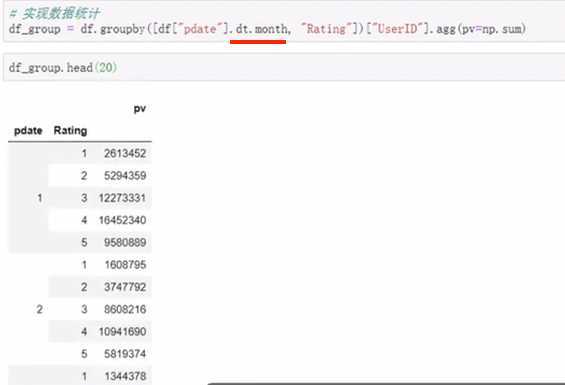Click the pv column header

coord(140,109)
